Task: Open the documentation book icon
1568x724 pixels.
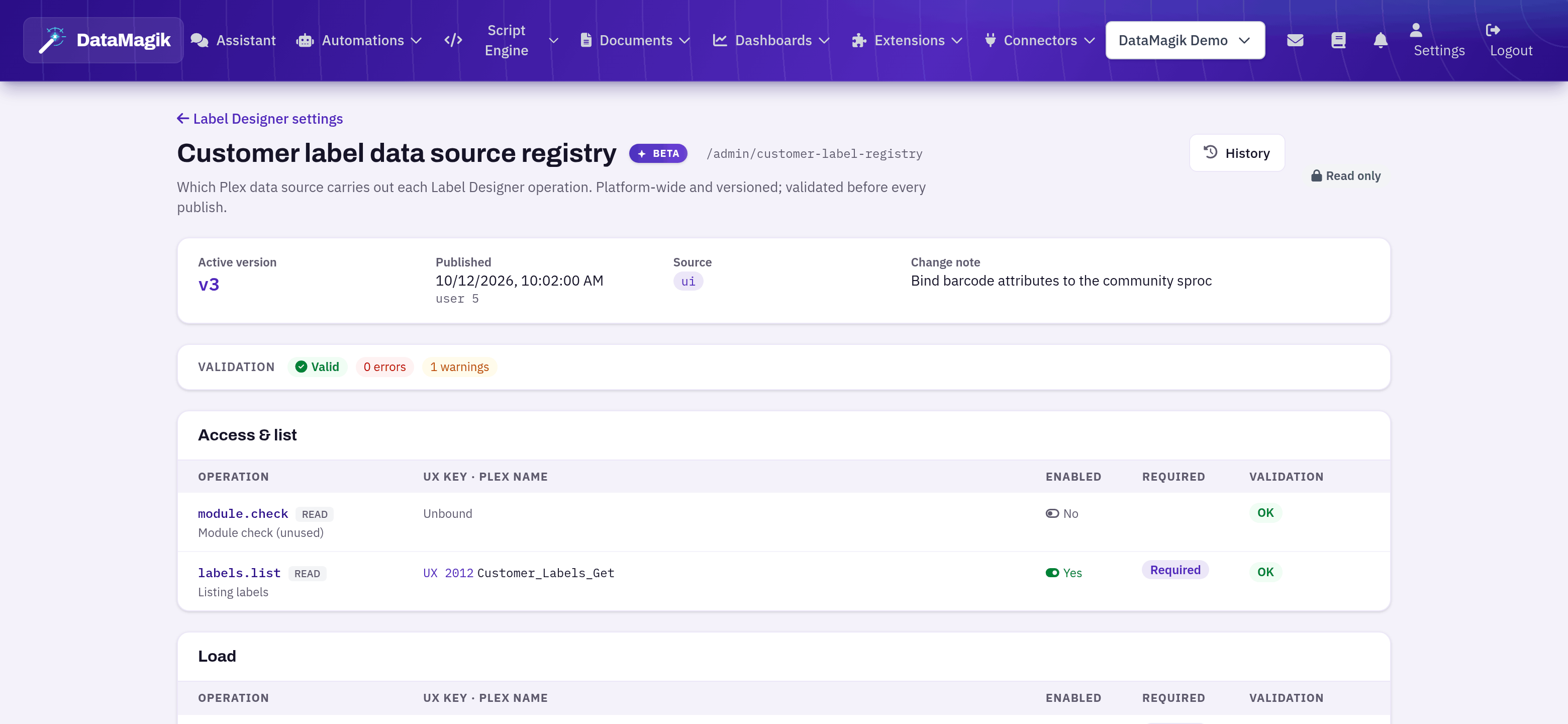Action: click(x=1338, y=40)
